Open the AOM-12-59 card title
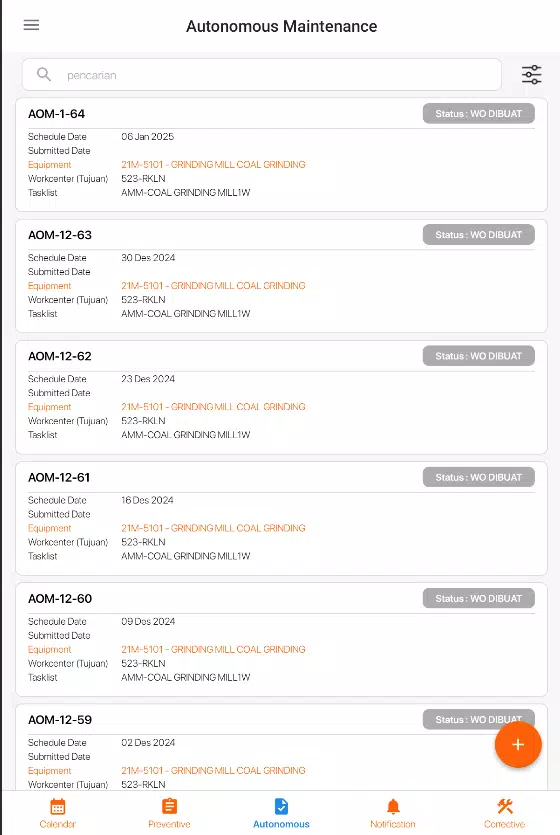 (x=60, y=719)
